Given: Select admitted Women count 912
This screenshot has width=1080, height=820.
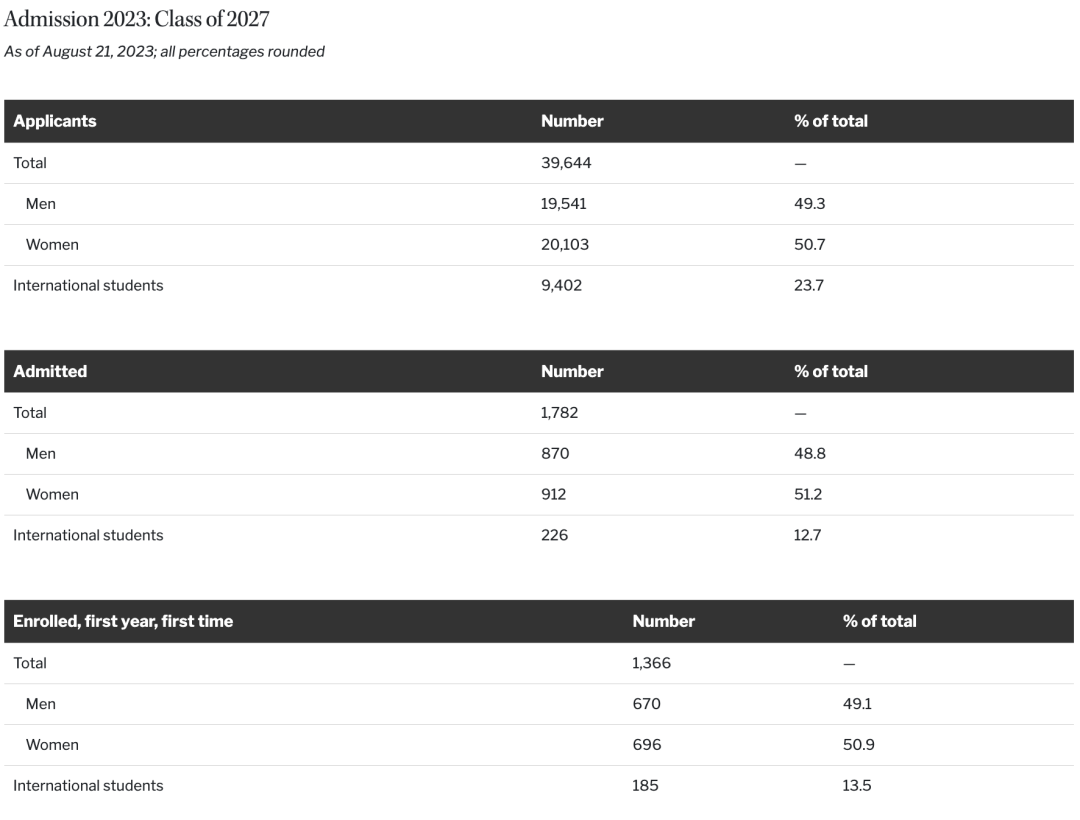Looking at the screenshot, I should [x=554, y=494].
